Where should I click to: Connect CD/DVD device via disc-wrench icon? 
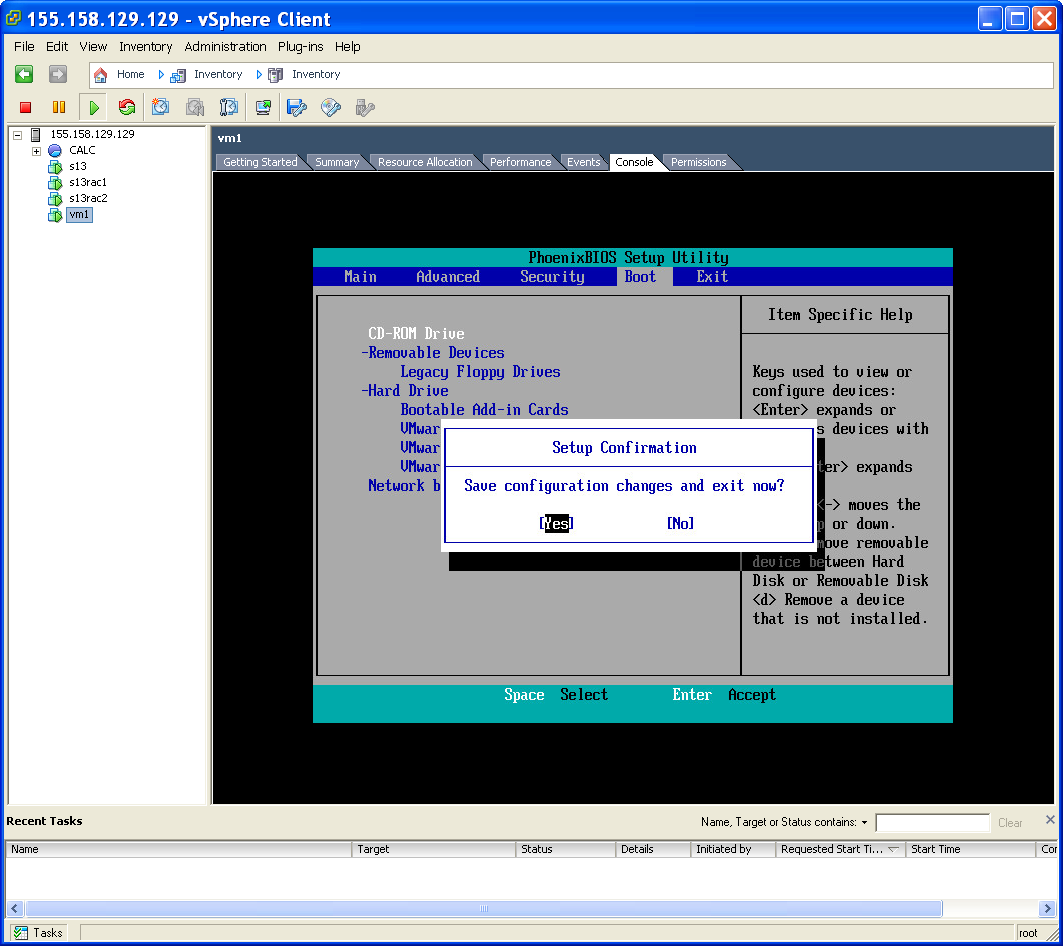[331, 107]
